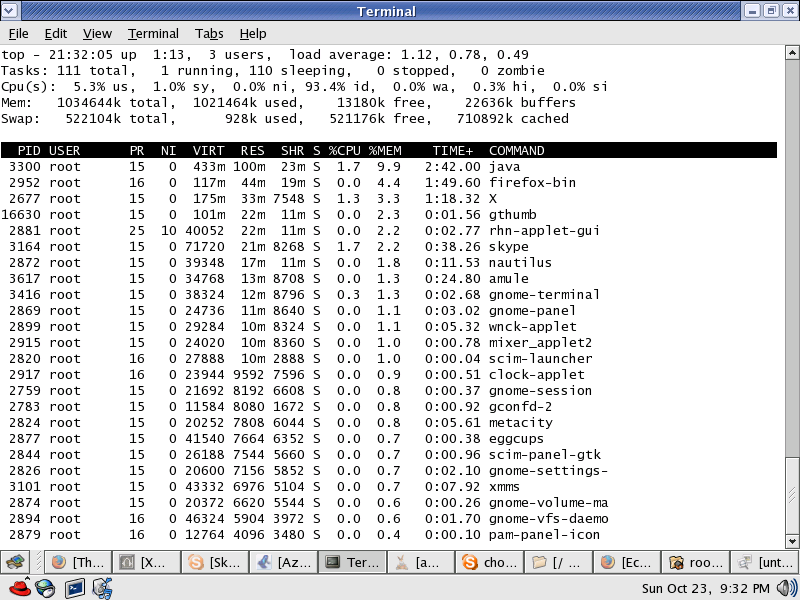Viewport: 800px width, 600px height.
Task: Click the skype process row
Action: pos(389,246)
